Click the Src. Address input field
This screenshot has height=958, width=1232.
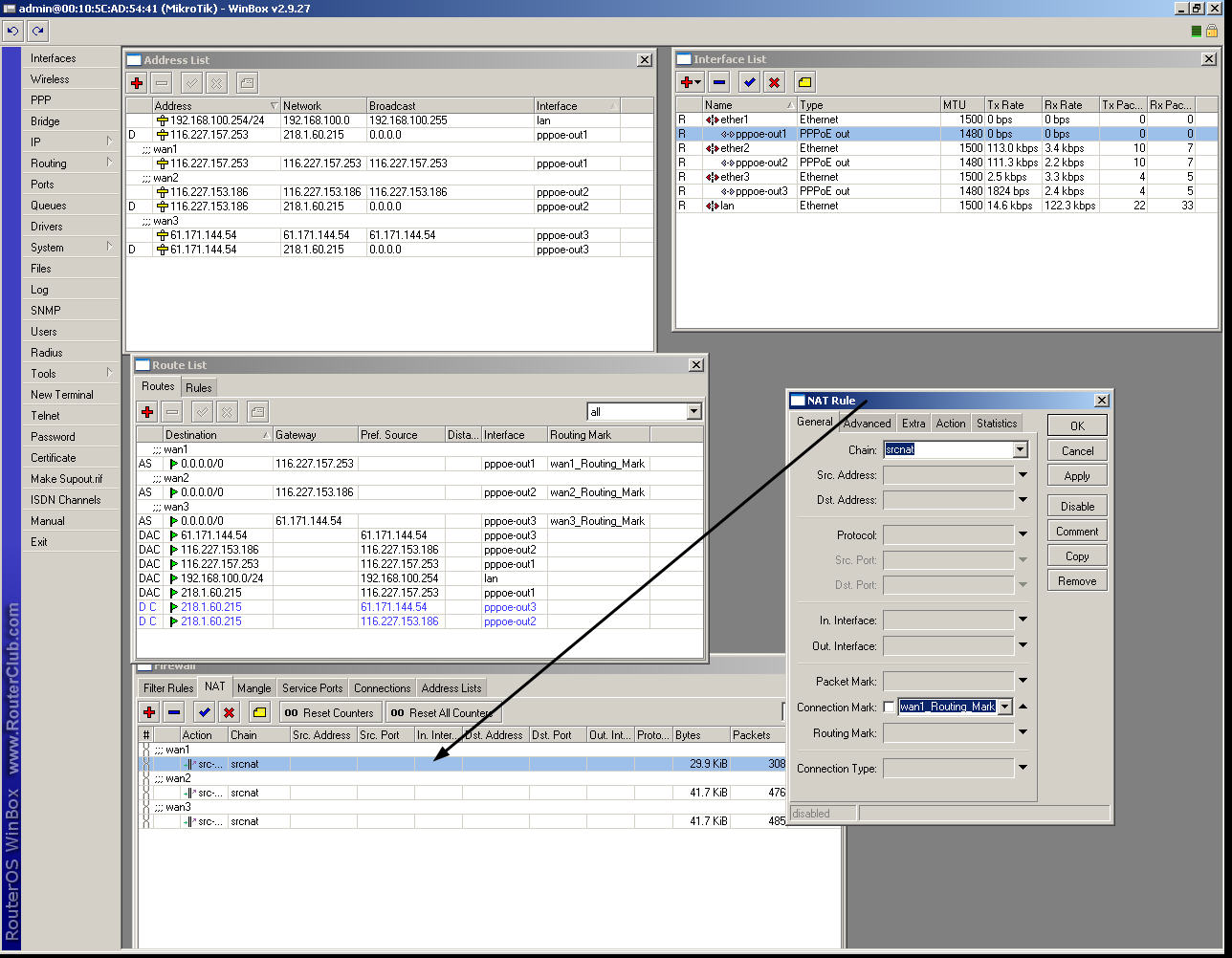pyautogui.click(x=948, y=475)
